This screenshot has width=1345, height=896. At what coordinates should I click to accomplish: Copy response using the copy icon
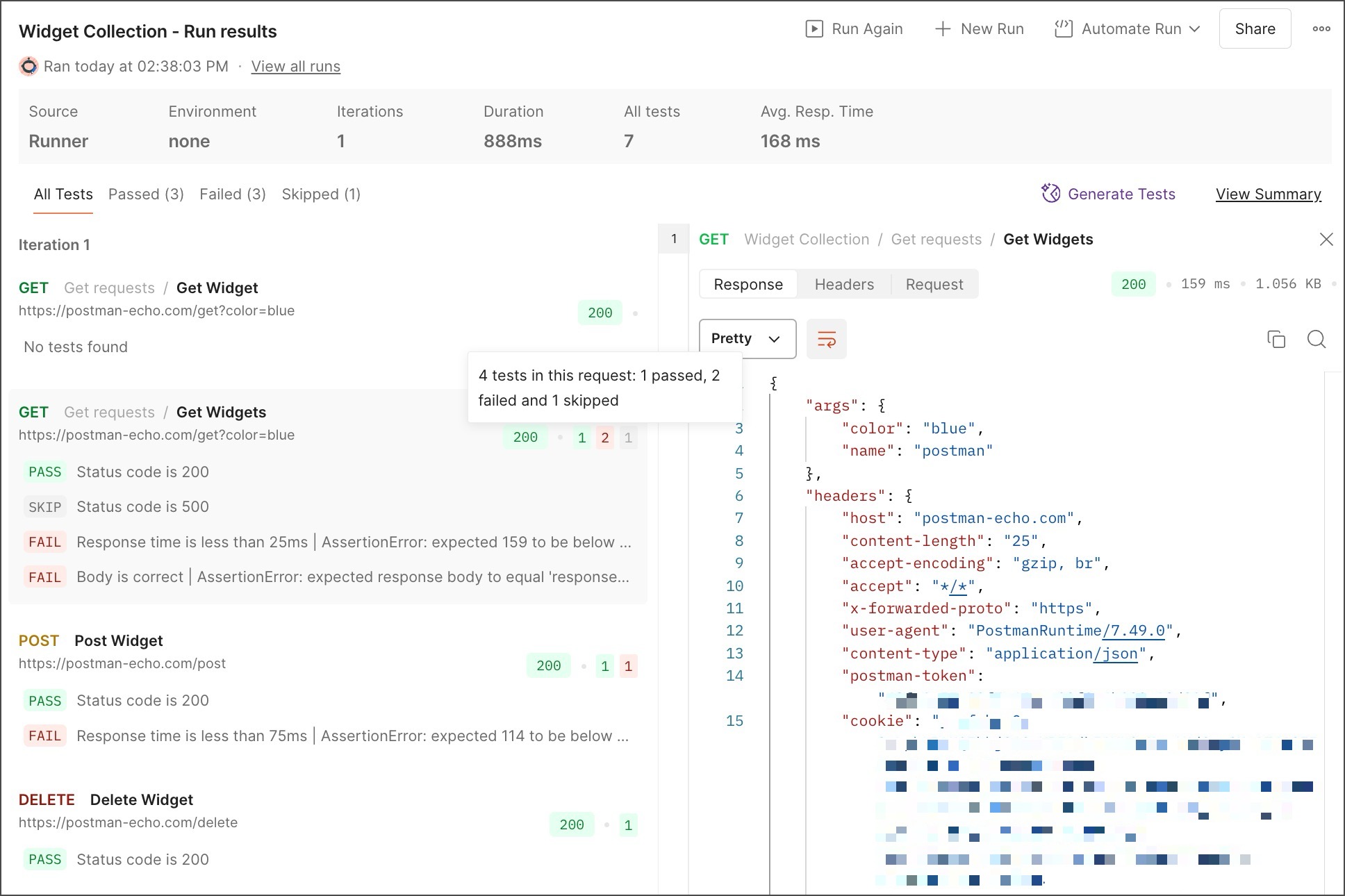[x=1276, y=339]
